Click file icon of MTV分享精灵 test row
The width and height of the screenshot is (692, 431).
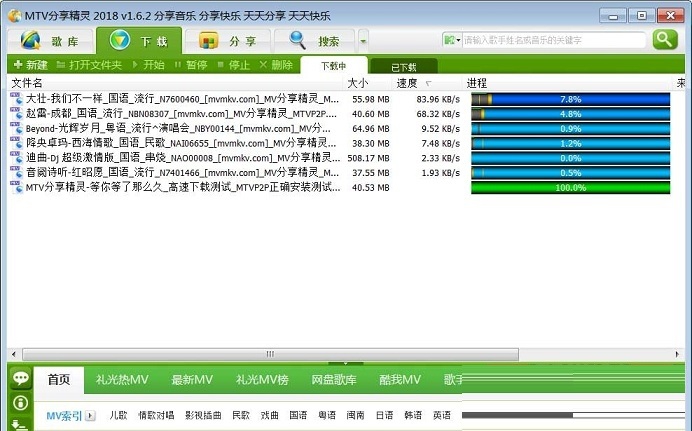[x=16, y=187]
